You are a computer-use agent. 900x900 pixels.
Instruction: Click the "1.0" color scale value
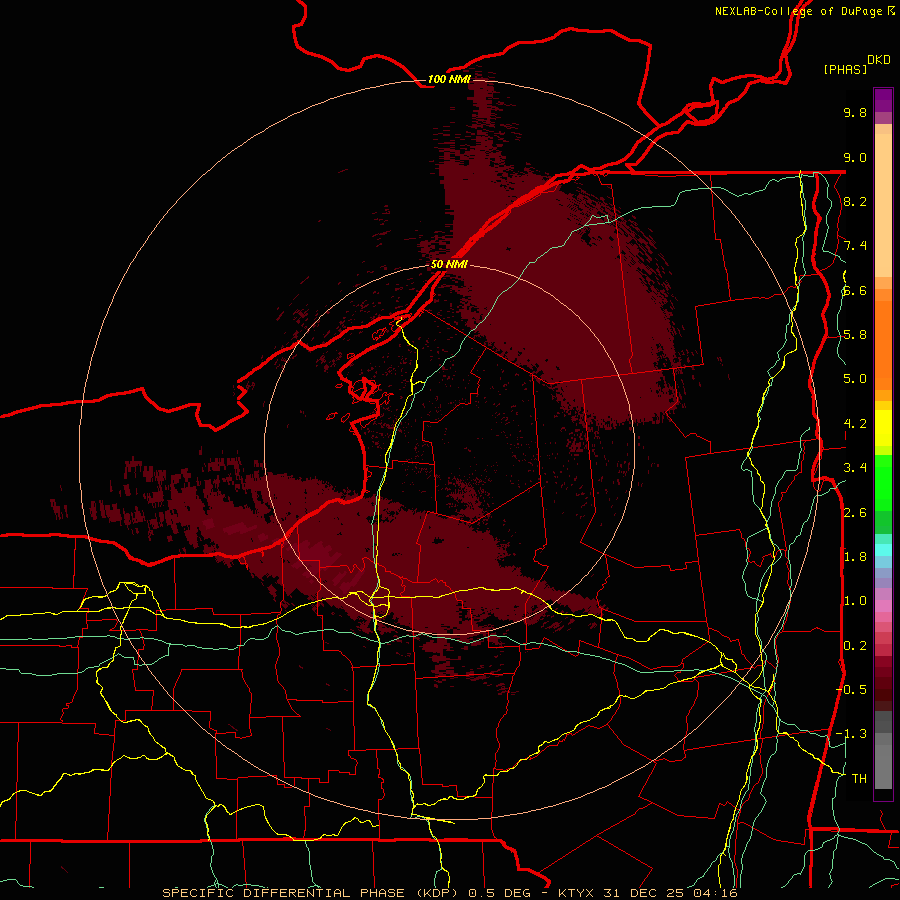[x=855, y=600]
